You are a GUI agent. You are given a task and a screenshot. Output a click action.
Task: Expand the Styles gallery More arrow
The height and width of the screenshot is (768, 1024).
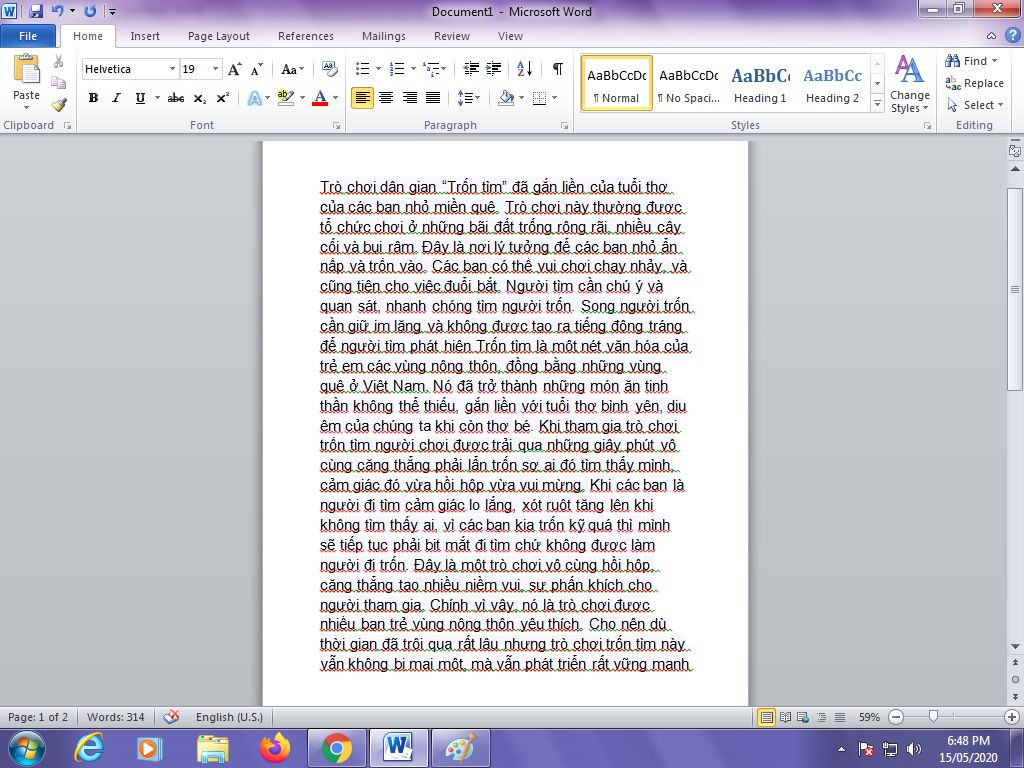(878, 104)
